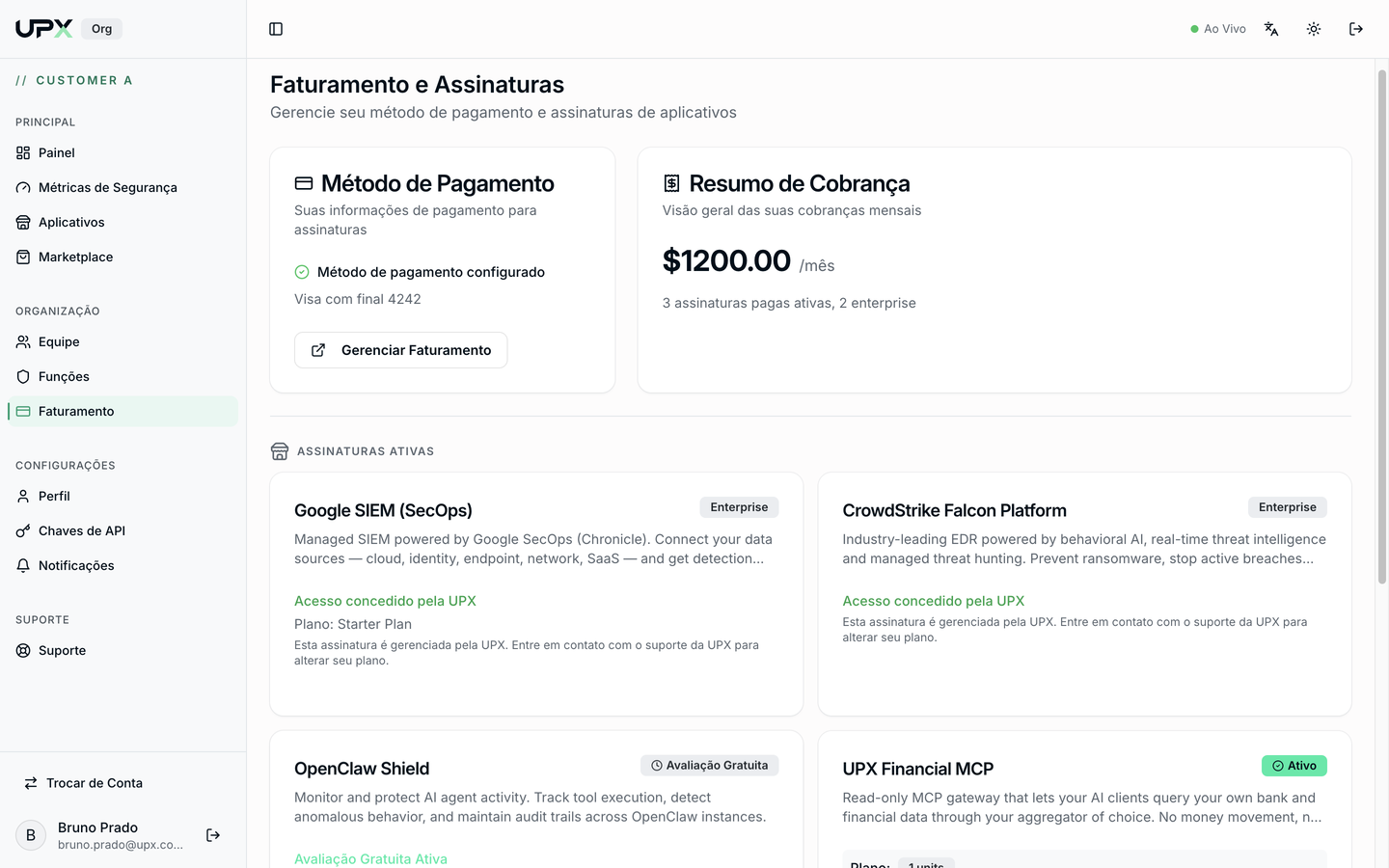
Task: Click the Ao Vivo status indicator
Action: point(1218,29)
